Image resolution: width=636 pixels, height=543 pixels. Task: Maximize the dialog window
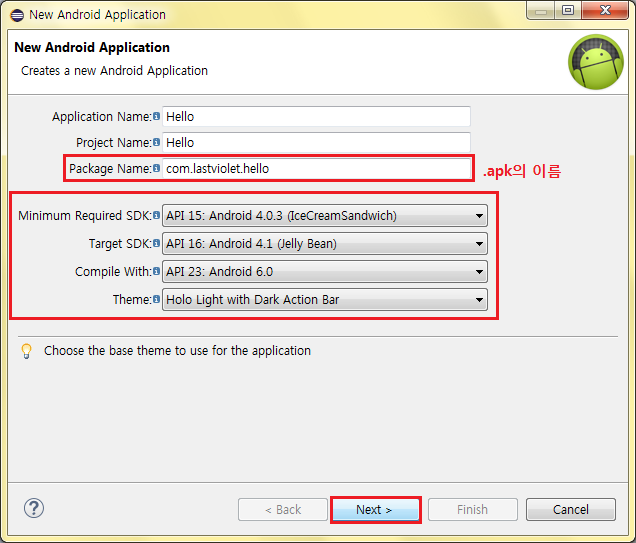[568, 10]
